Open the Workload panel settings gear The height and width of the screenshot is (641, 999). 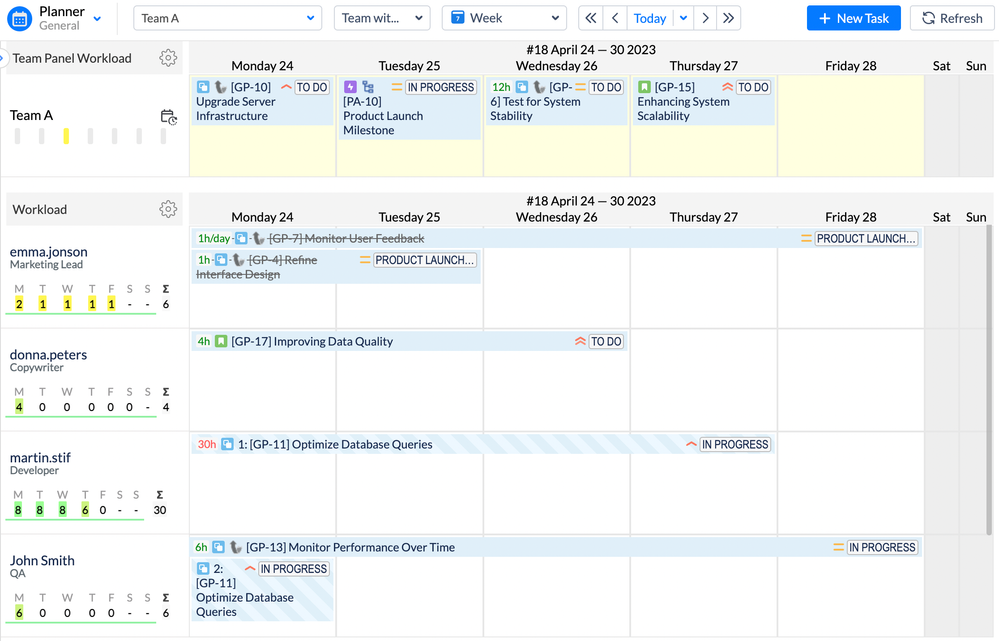(168, 209)
